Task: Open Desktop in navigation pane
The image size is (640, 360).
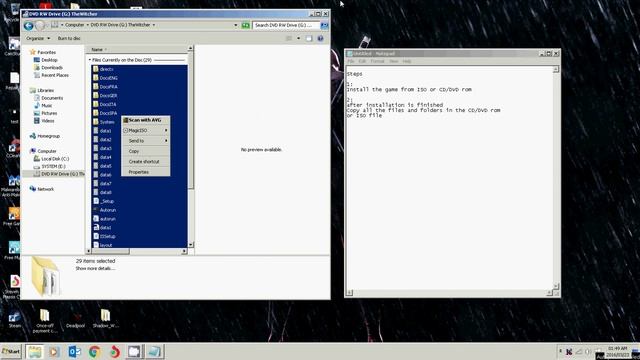Action: tap(46, 60)
